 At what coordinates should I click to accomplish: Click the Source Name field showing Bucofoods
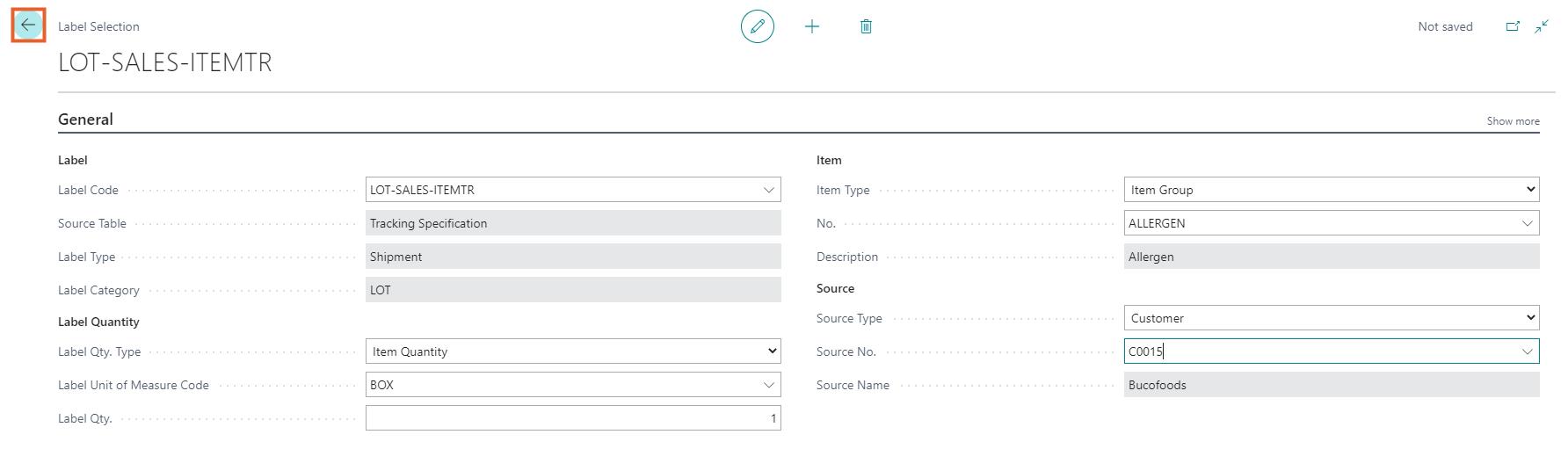click(x=1331, y=385)
